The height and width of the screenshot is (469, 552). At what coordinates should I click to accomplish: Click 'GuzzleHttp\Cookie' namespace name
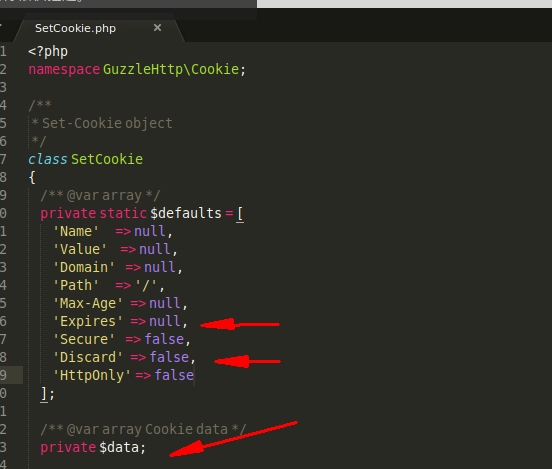[171, 69]
